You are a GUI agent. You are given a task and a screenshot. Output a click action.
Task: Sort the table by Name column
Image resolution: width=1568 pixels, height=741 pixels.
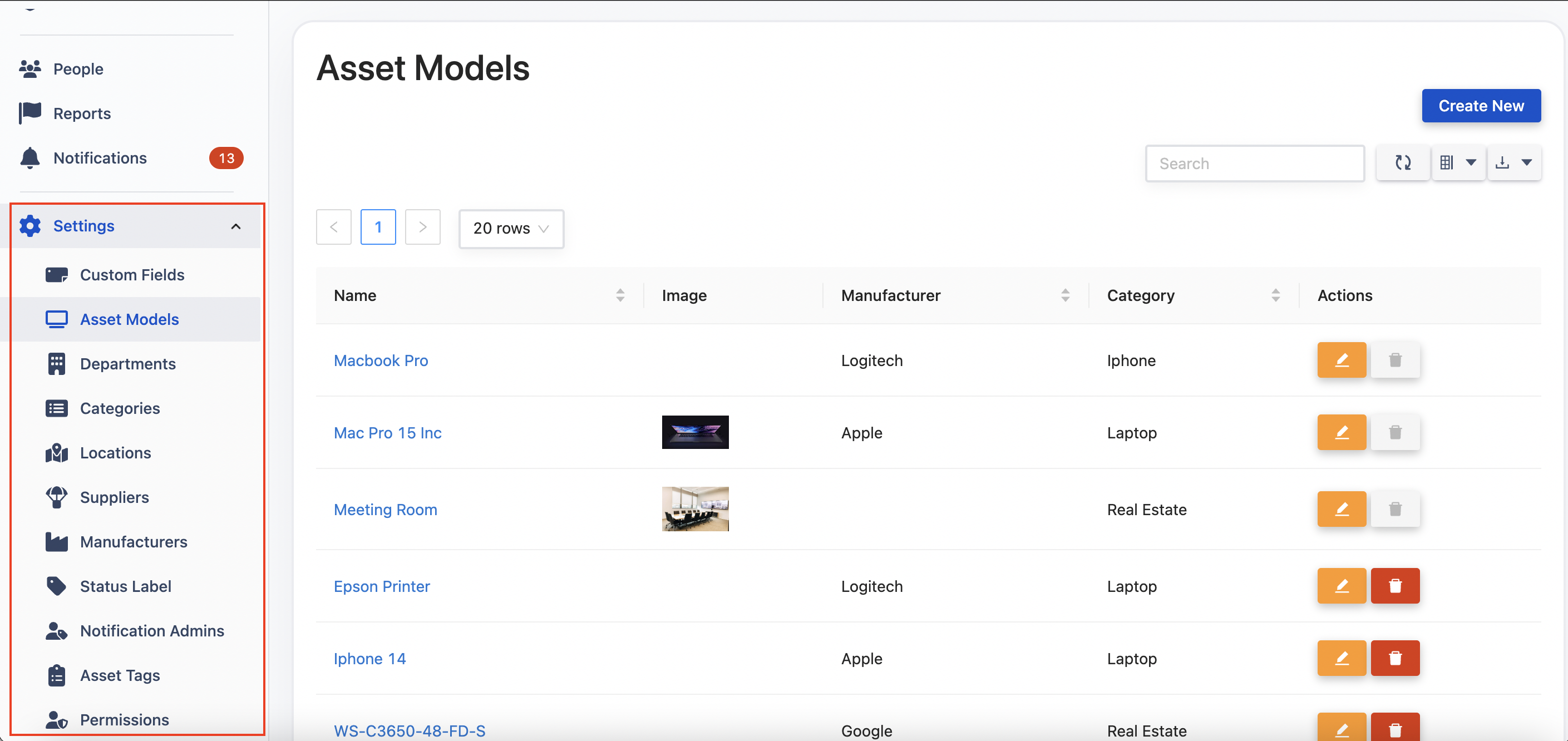tap(620, 295)
